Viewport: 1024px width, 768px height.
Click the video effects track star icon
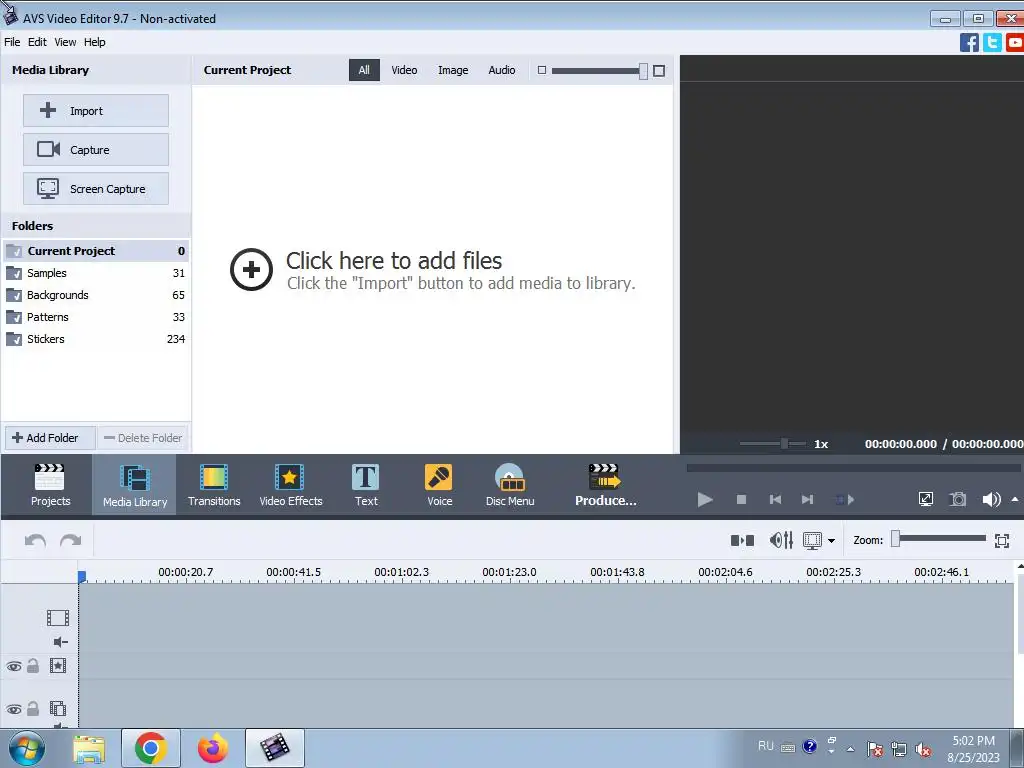coord(57,665)
